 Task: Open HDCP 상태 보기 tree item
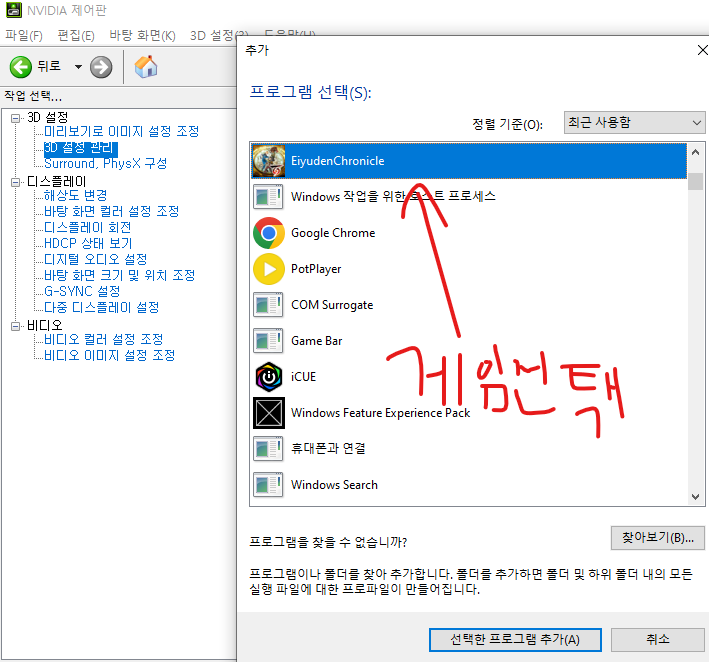tap(88, 243)
